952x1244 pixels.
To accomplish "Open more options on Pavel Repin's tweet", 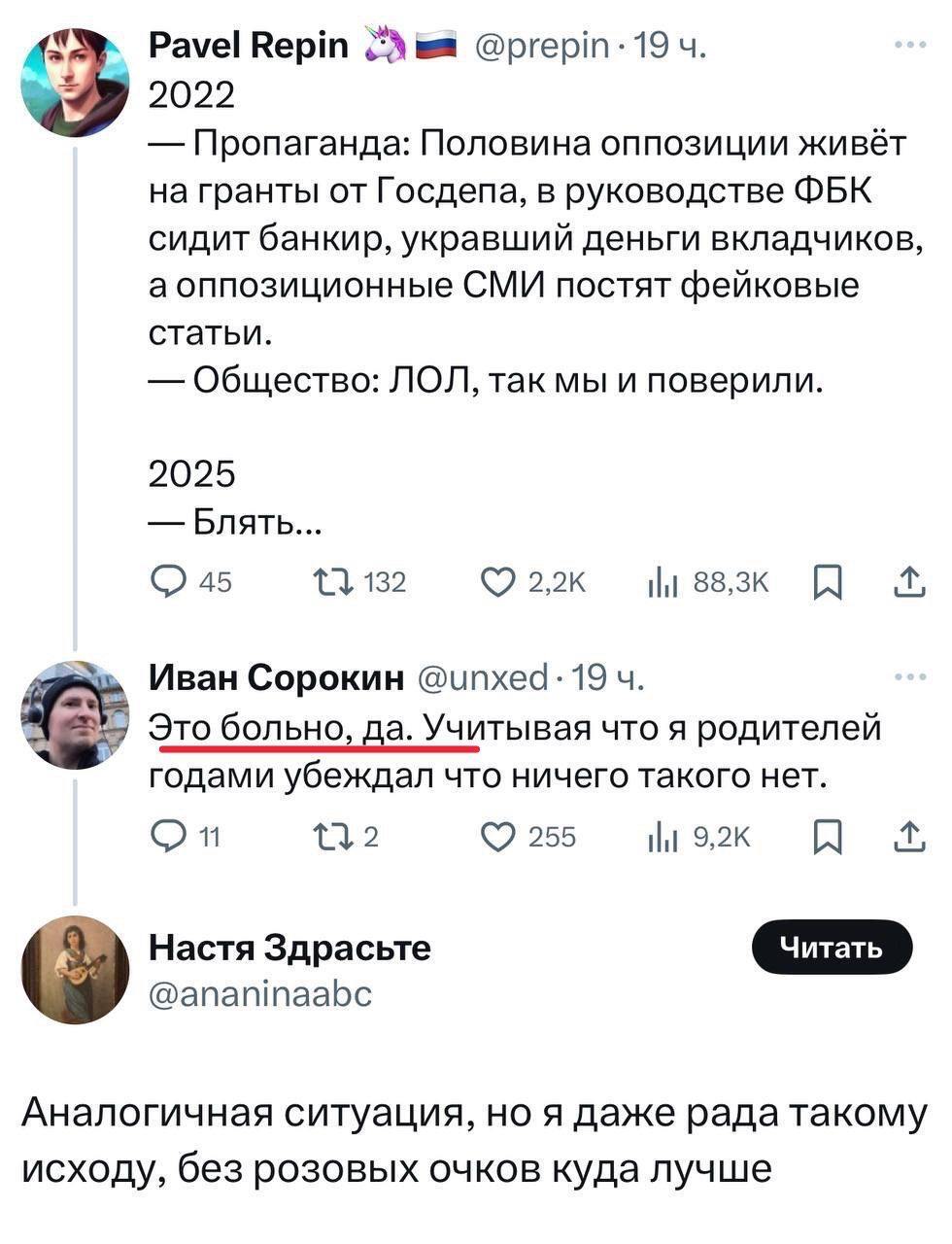I will (x=909, y=44).
